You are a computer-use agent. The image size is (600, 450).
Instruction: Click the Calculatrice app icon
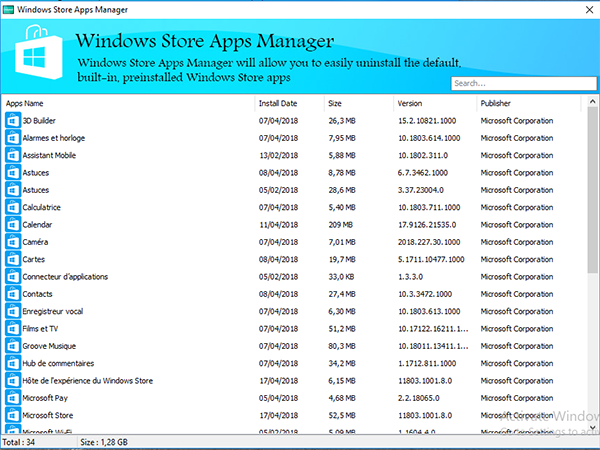(x=13, y=207)
